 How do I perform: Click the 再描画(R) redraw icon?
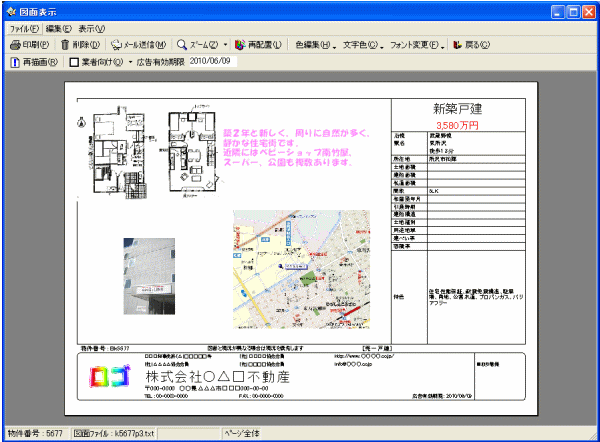tap(15, 62)
